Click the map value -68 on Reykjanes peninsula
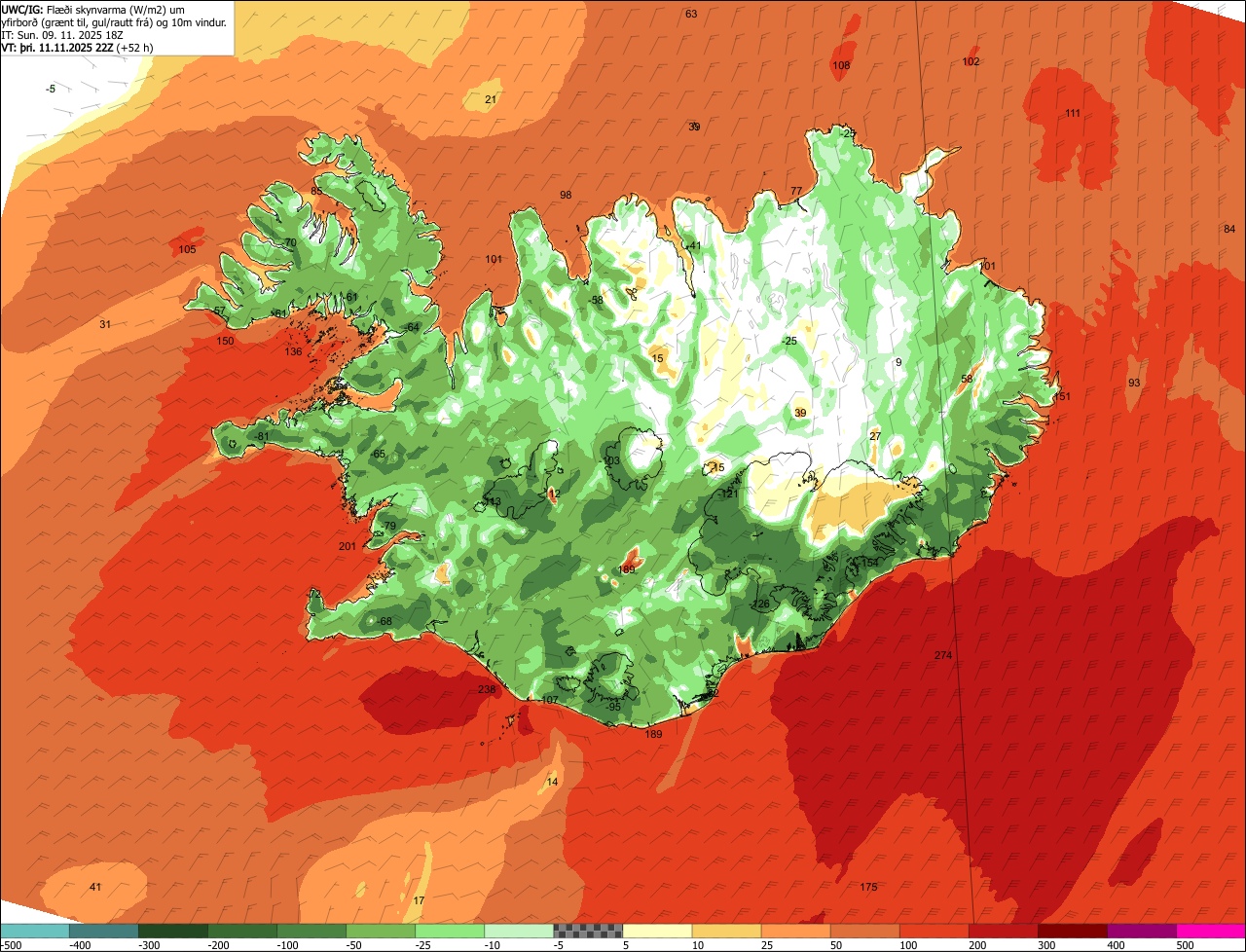Viewport: 1246px width, 952px height. pos(385,621)
